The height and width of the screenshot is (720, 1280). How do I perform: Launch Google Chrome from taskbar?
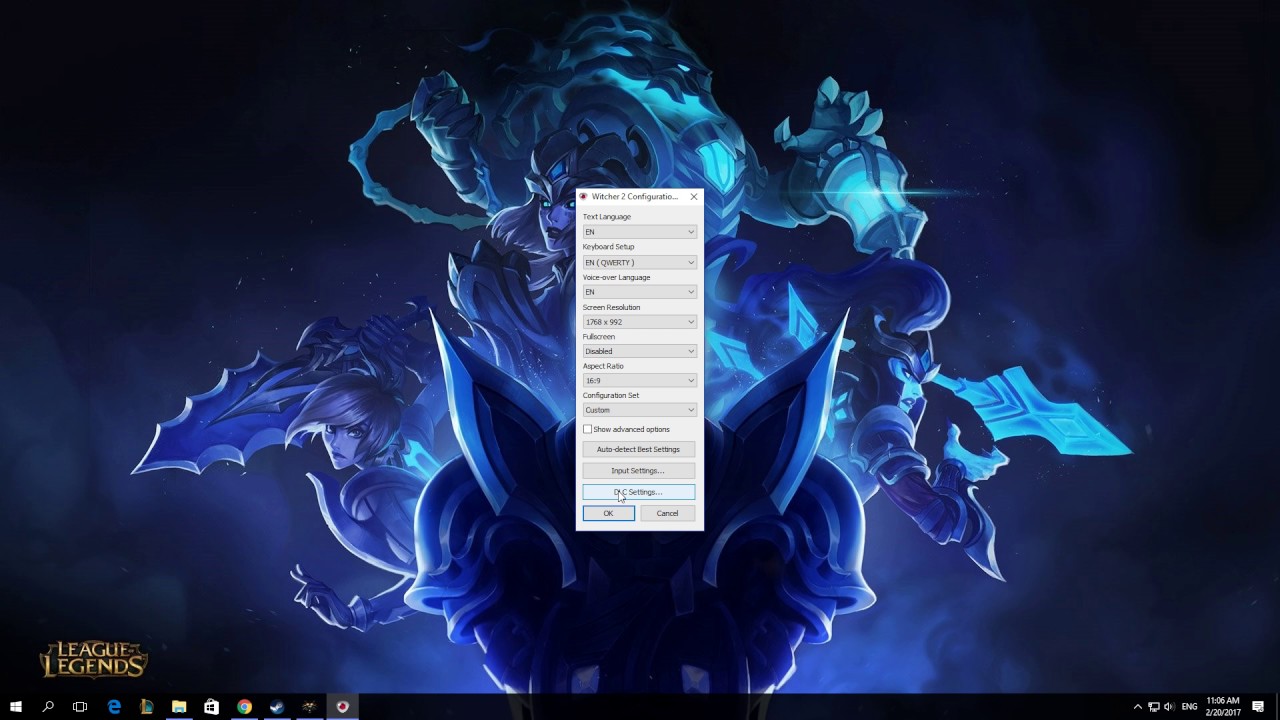coord(244,707)
